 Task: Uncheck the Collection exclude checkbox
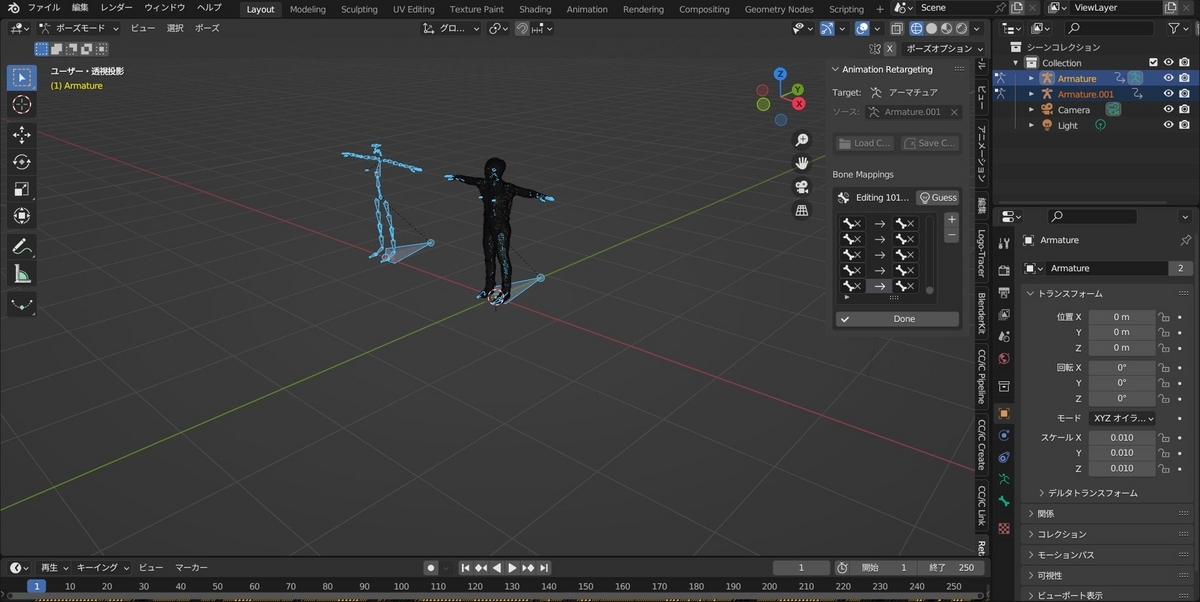pyautogui.click(x=1153, y=62)
